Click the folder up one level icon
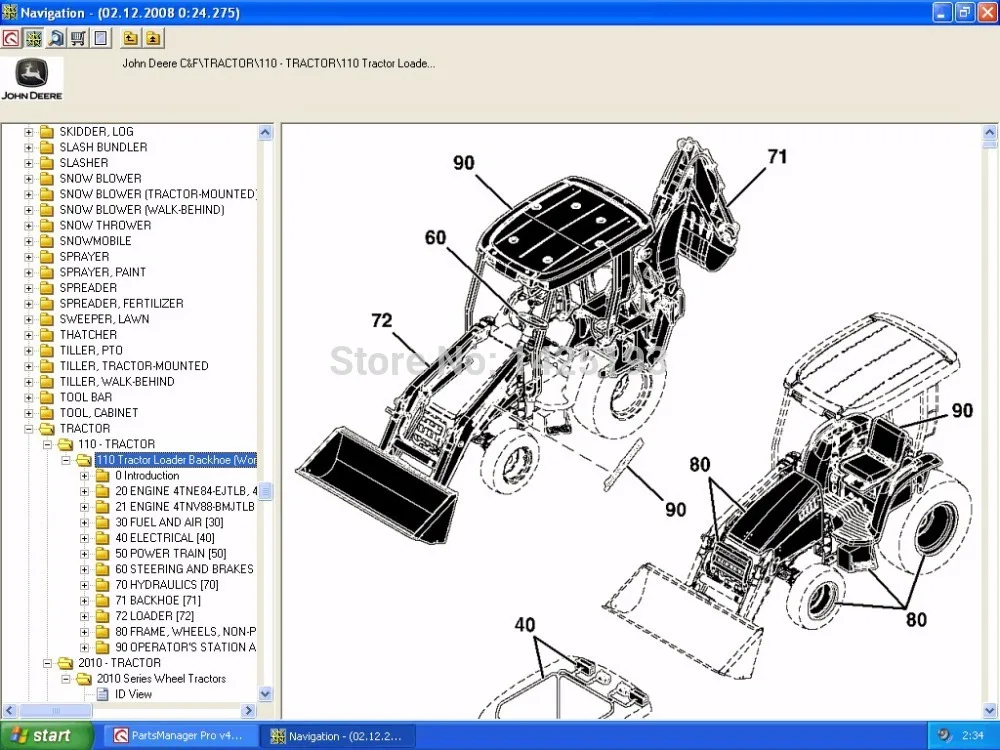The width and height of the screenshot is (1000, 750). point(130,38)
